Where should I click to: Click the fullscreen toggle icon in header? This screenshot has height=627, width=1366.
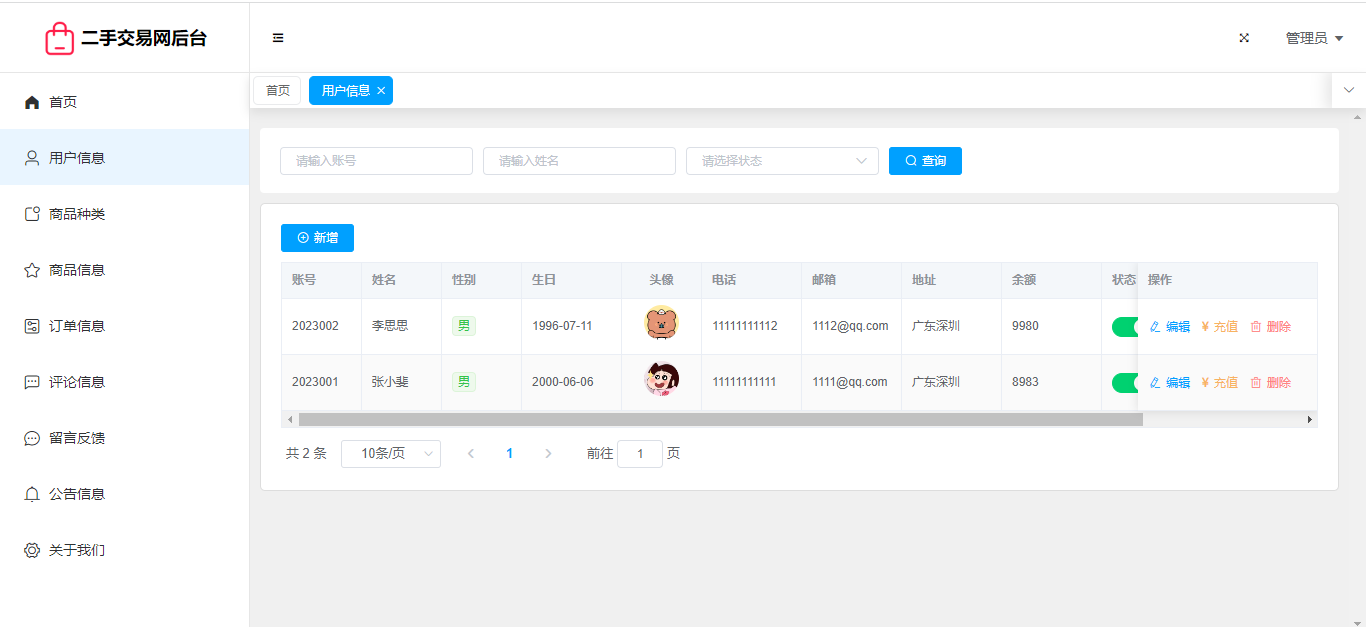[x=1244, y=38]
